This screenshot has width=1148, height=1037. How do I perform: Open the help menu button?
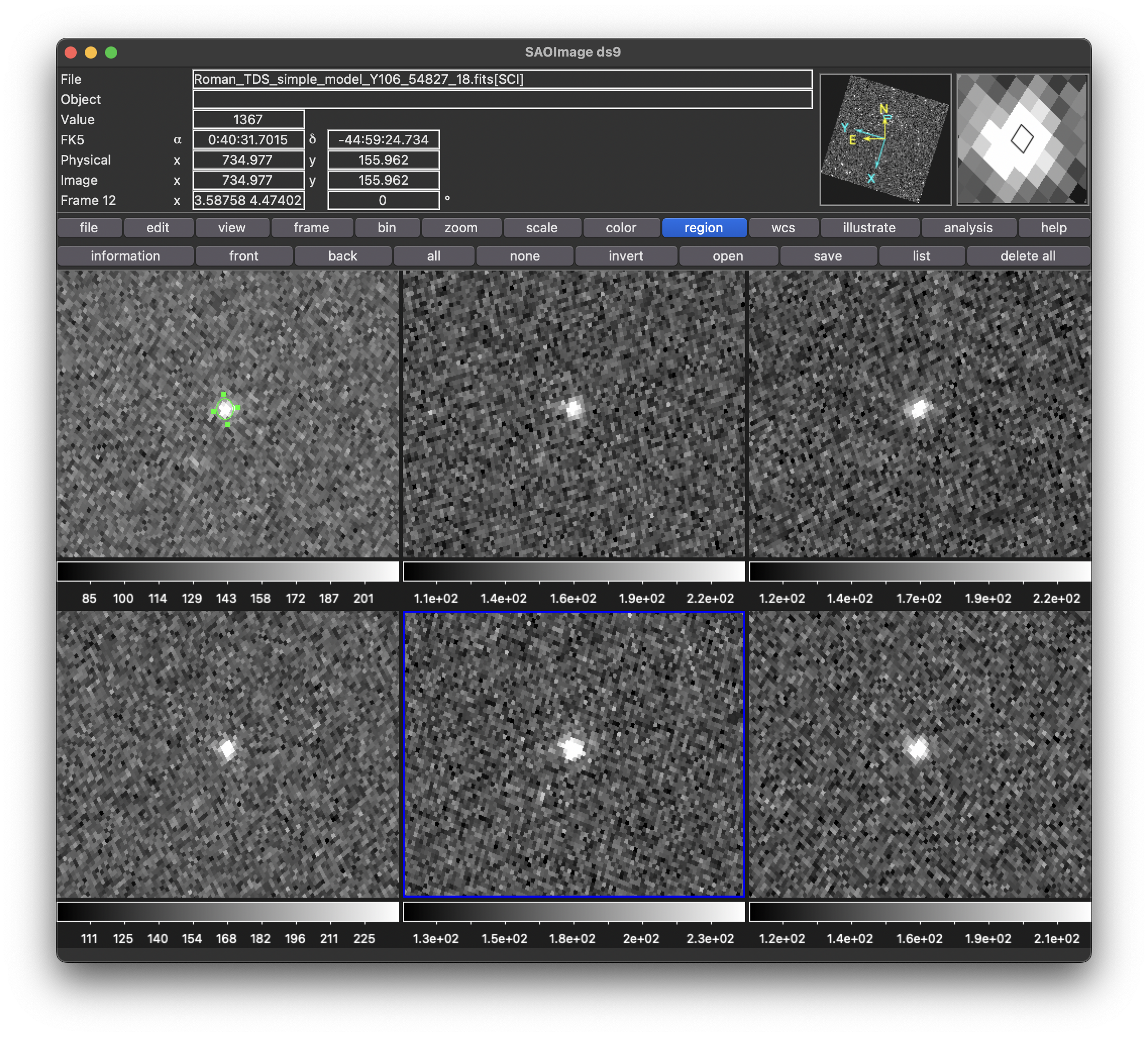(1054, 228)
